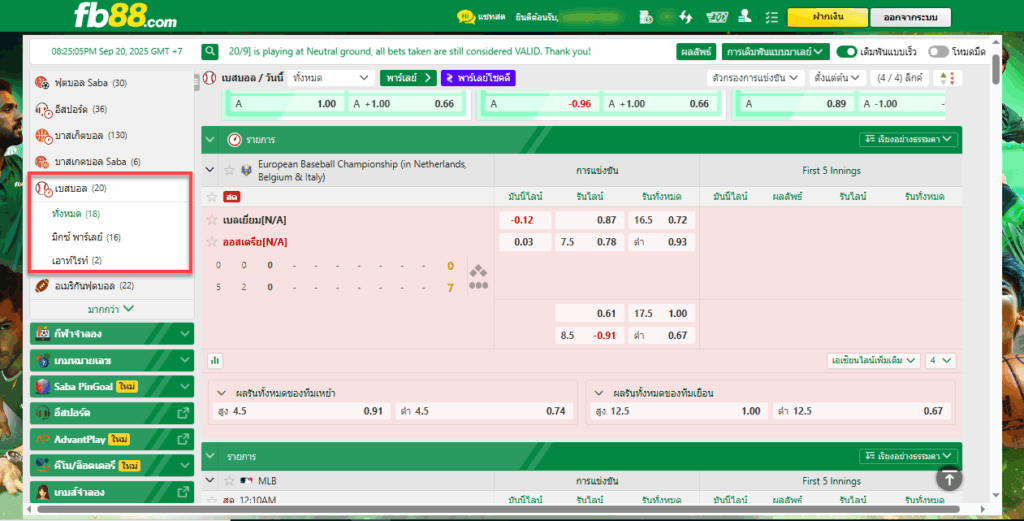Click the transfer arrows icon in header
The image size is (1024, 521).
686,17
